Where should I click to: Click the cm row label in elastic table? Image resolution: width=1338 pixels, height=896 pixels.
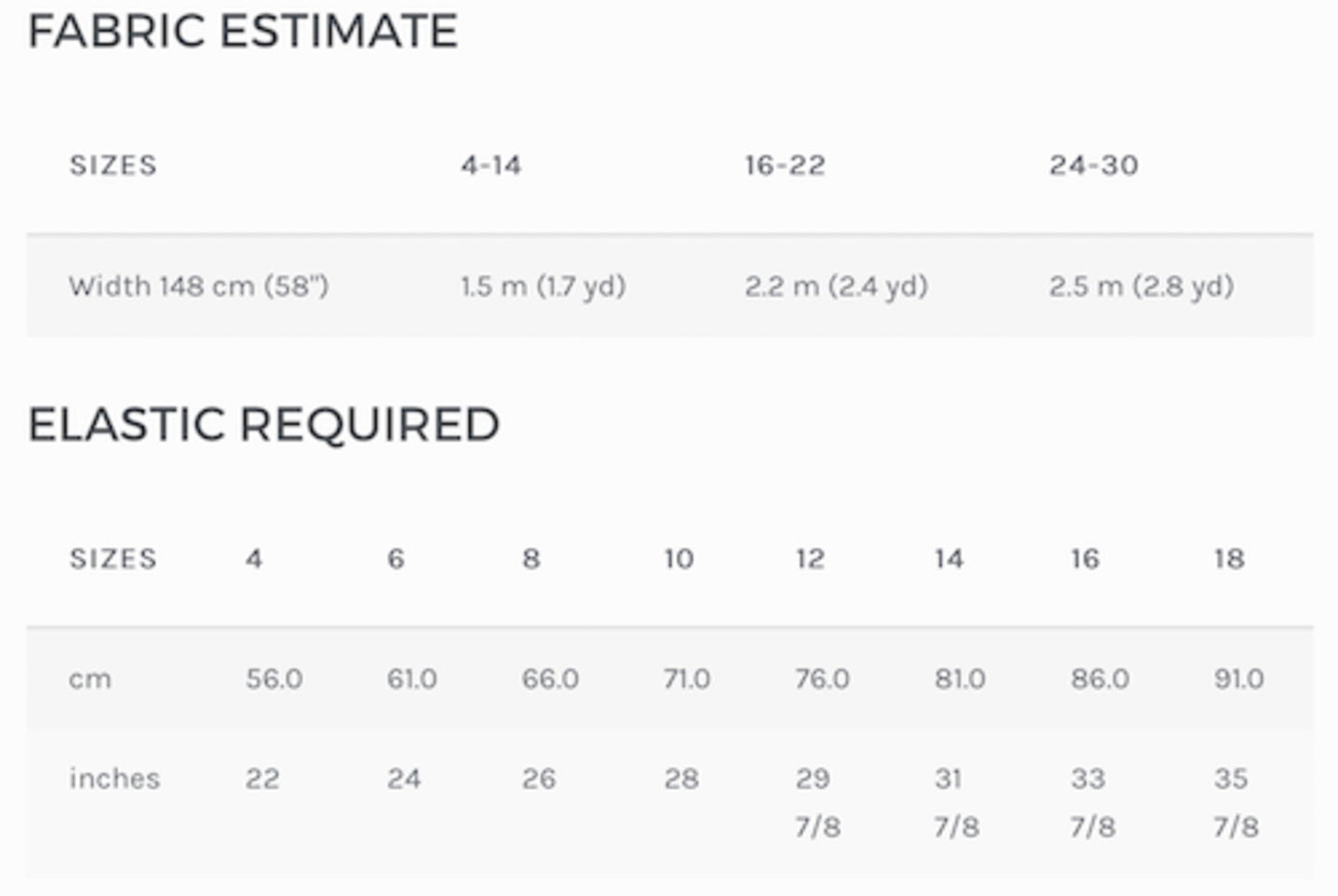coord(90,679)
